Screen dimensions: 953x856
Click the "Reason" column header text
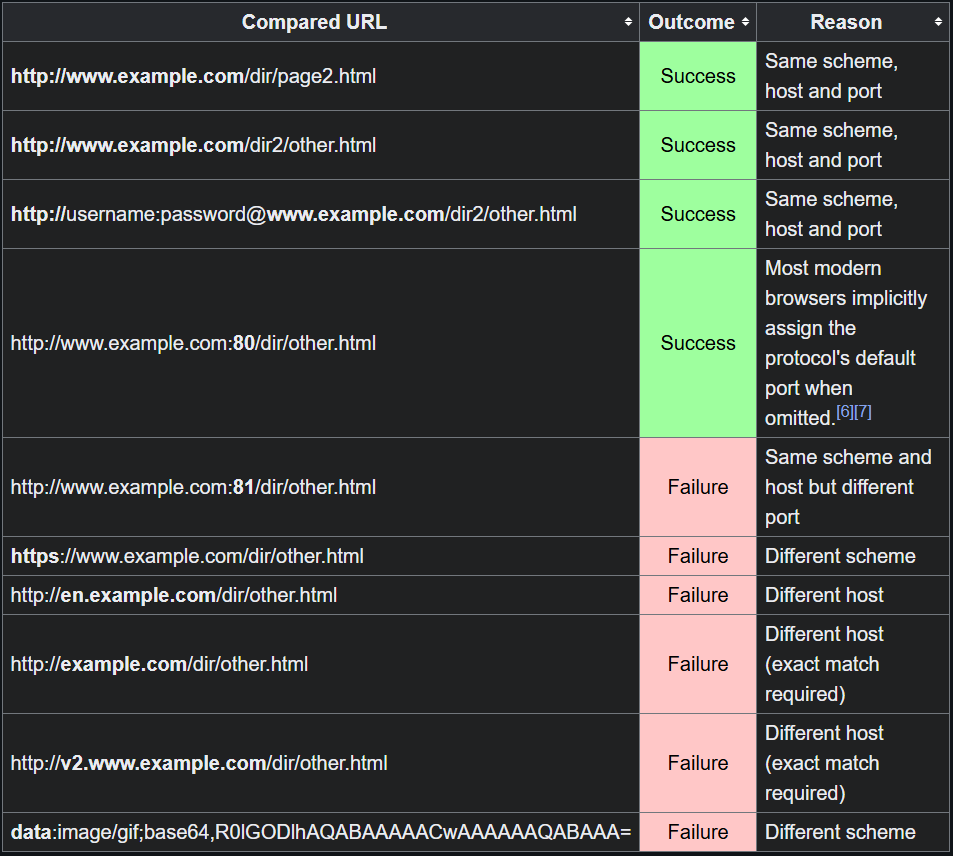click(x=846, y=22)
